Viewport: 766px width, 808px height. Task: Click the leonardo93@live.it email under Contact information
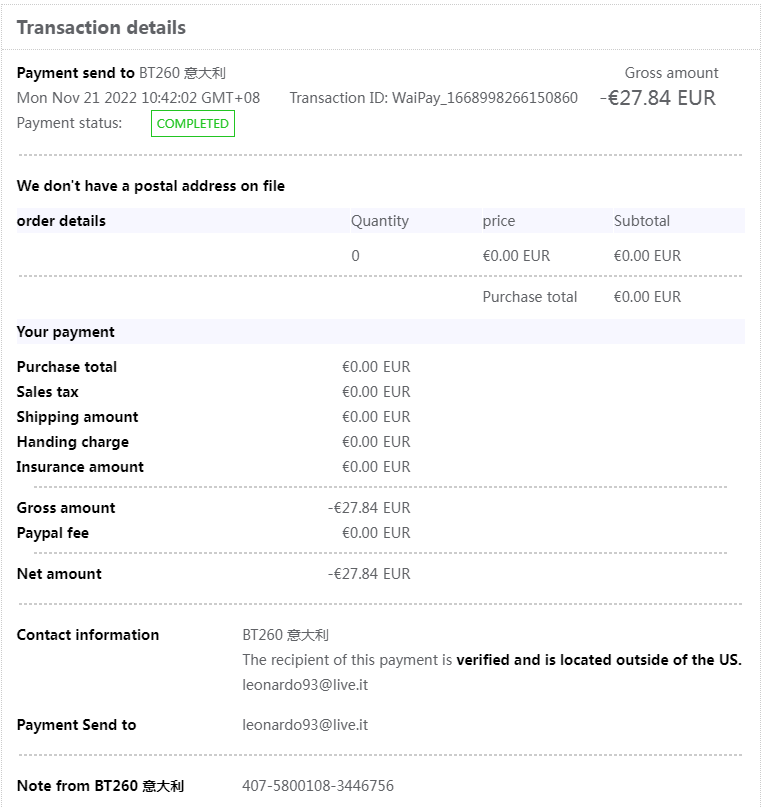pyautogui.click(x=305, y=686)
